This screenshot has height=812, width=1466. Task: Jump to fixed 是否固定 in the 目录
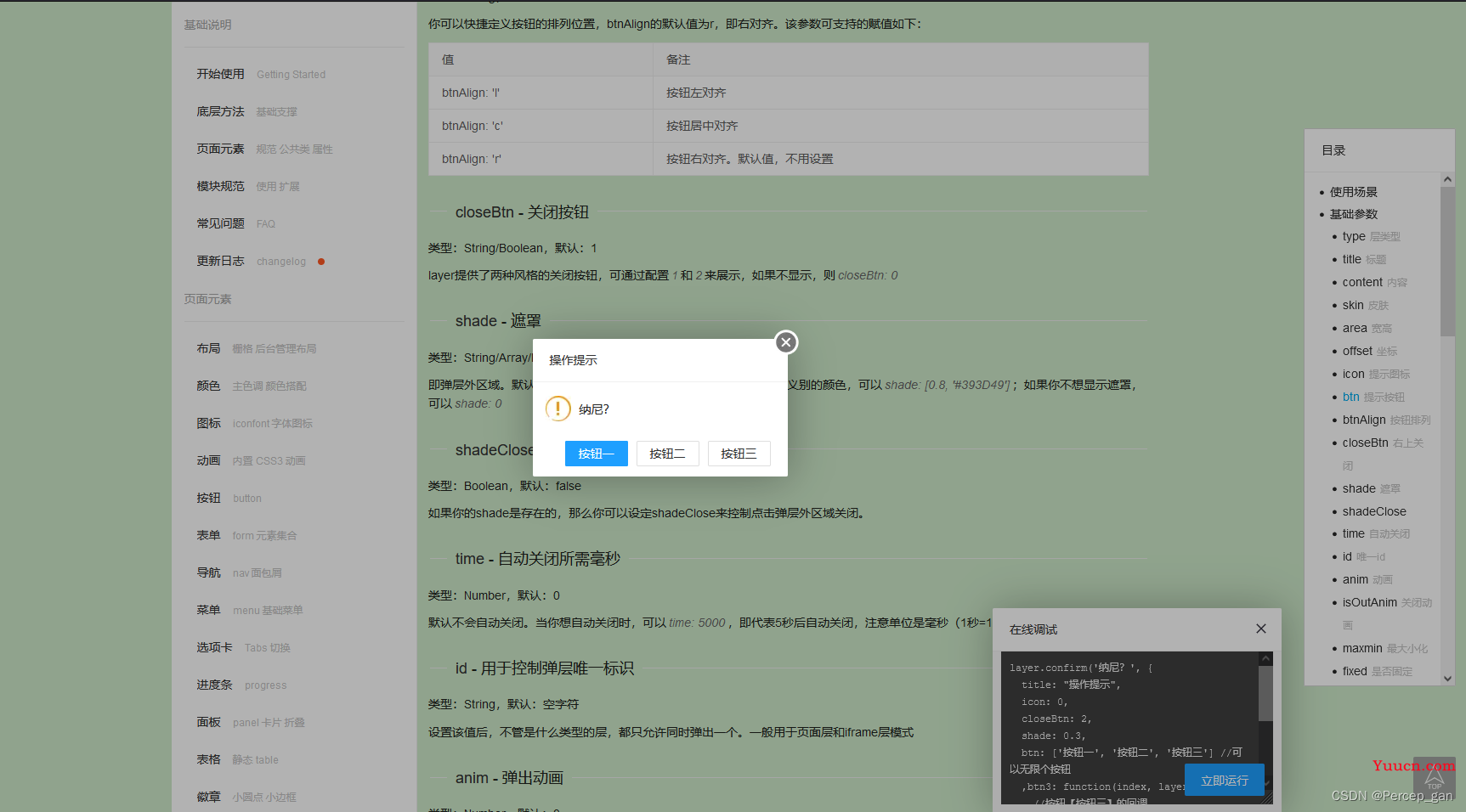click(1378, 672)
